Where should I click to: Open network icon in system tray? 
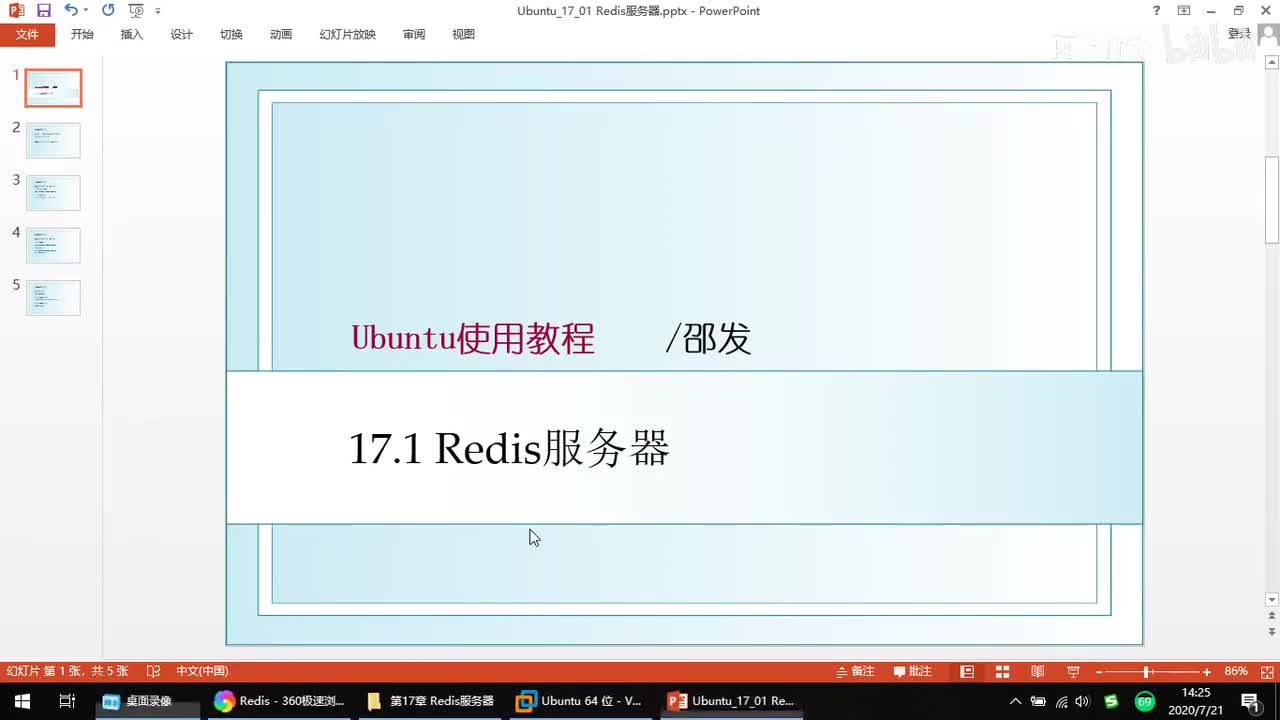tap(1061, 701)
